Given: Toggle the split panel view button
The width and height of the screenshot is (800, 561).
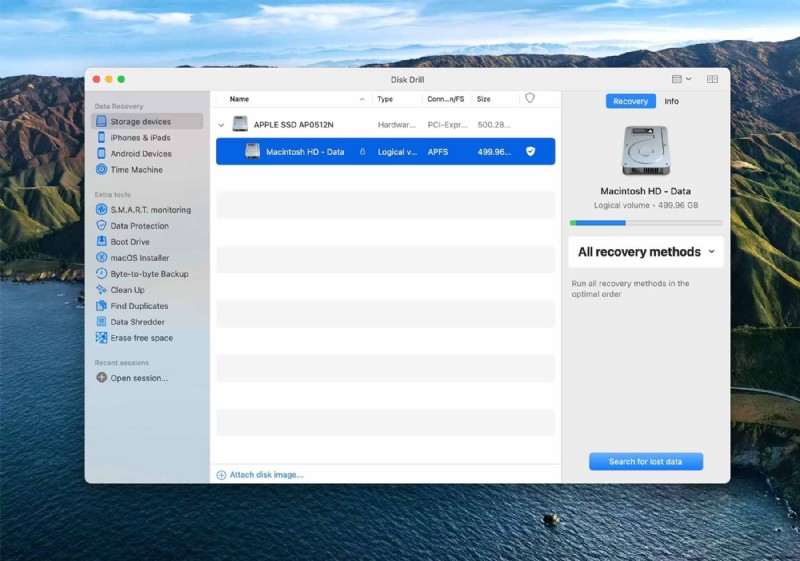Looking at the screenshot, I should pyautogui.click(x=712, y=79).
